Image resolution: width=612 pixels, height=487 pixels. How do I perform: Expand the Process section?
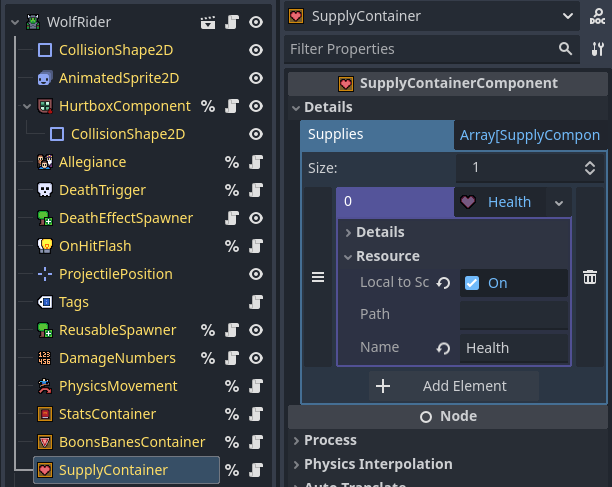point(296,441)
